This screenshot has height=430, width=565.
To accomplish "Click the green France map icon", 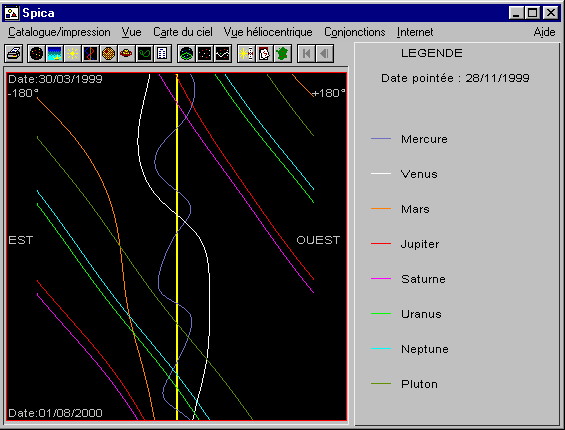I will (282, 54).
